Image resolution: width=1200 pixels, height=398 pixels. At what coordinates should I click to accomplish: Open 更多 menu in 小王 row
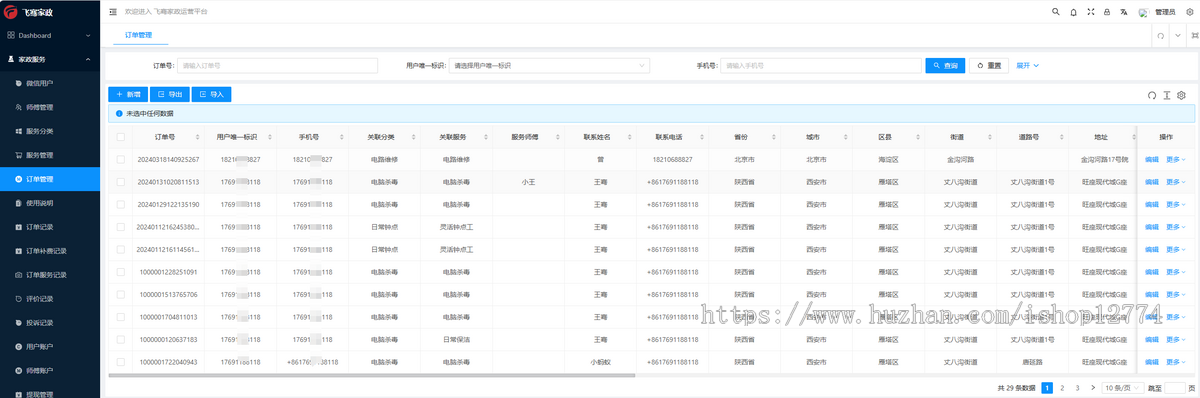click(x=1176, y=182)
